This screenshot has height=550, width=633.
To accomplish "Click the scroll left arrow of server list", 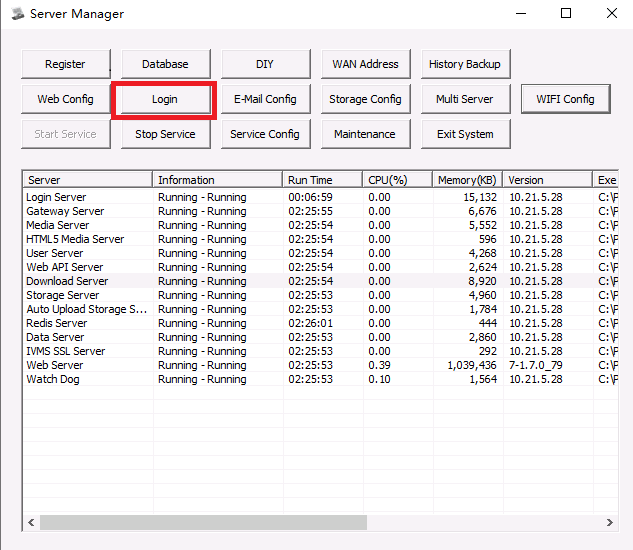I will pos(31,523).
